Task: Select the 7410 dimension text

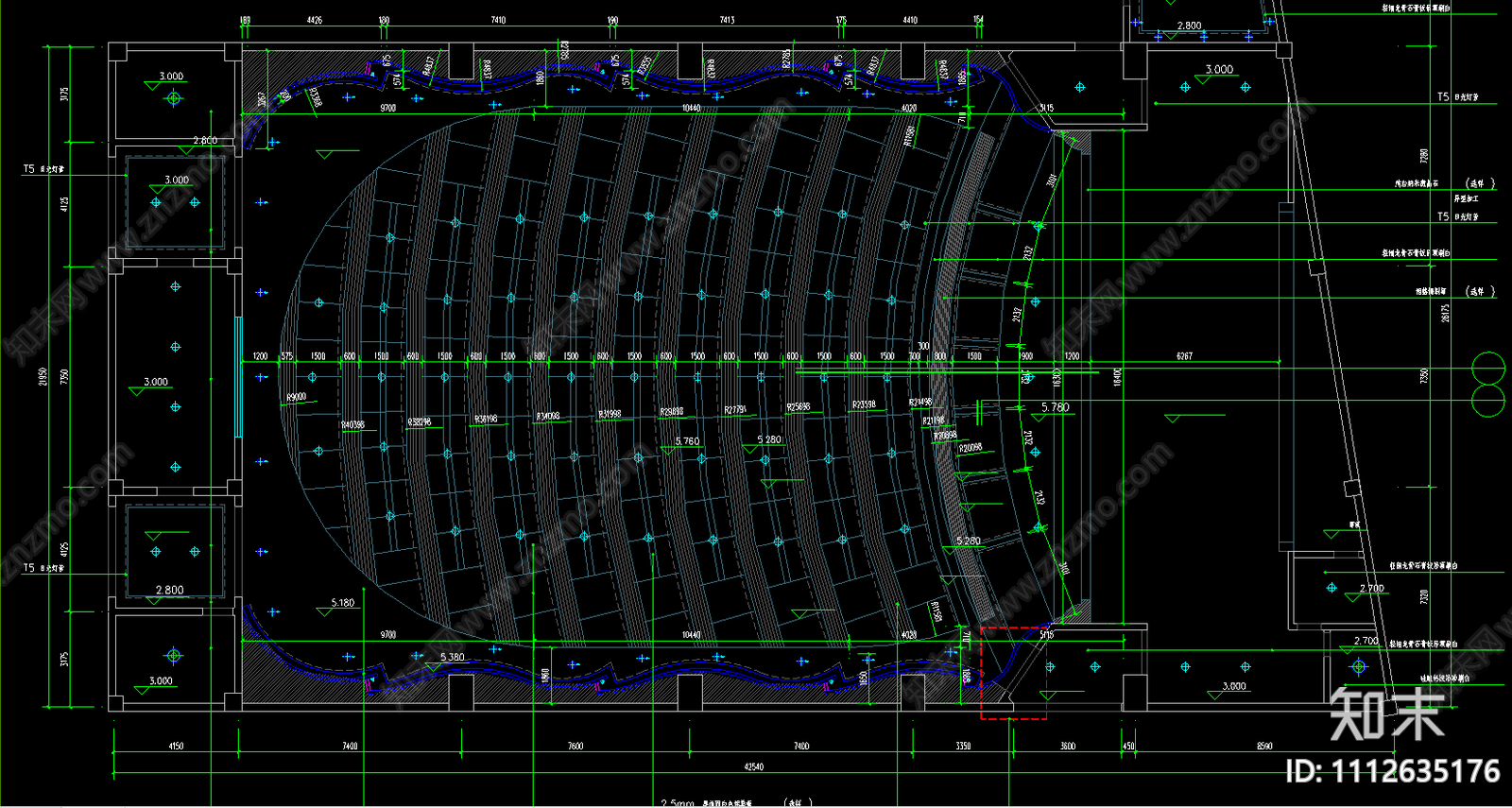Action: 498,20
